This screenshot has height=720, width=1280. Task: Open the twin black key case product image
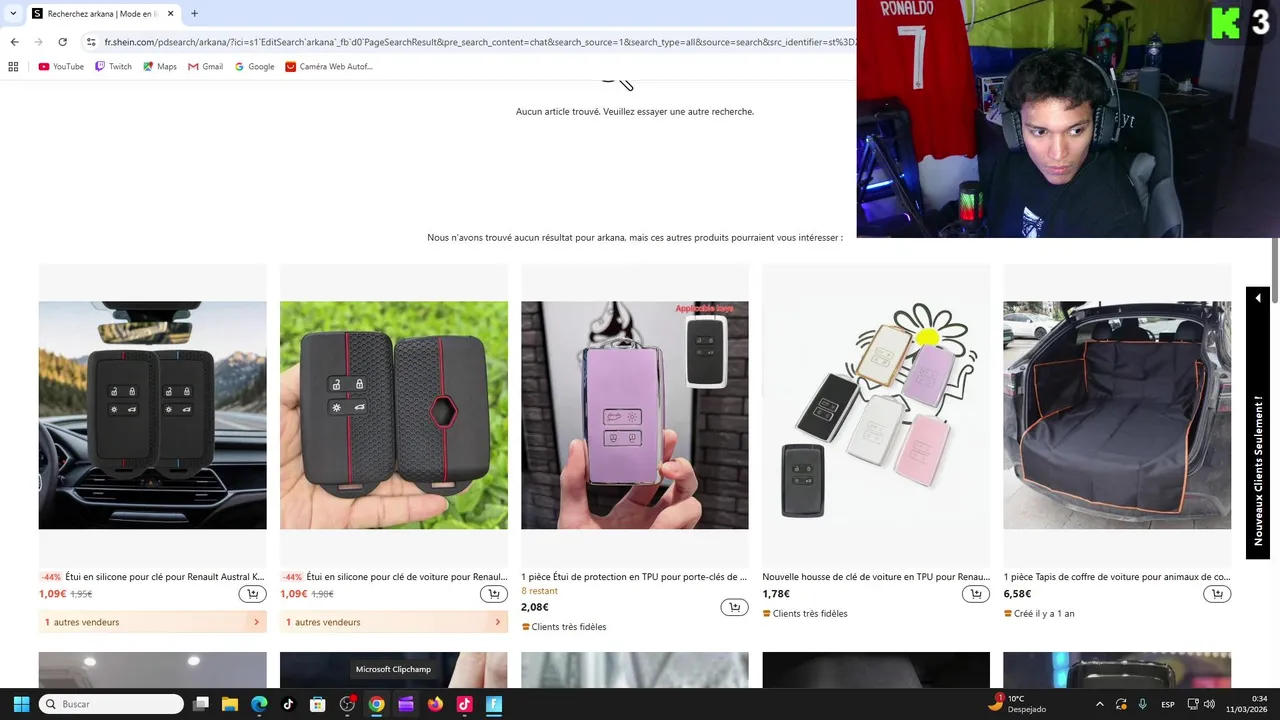[x=153, y=415]
